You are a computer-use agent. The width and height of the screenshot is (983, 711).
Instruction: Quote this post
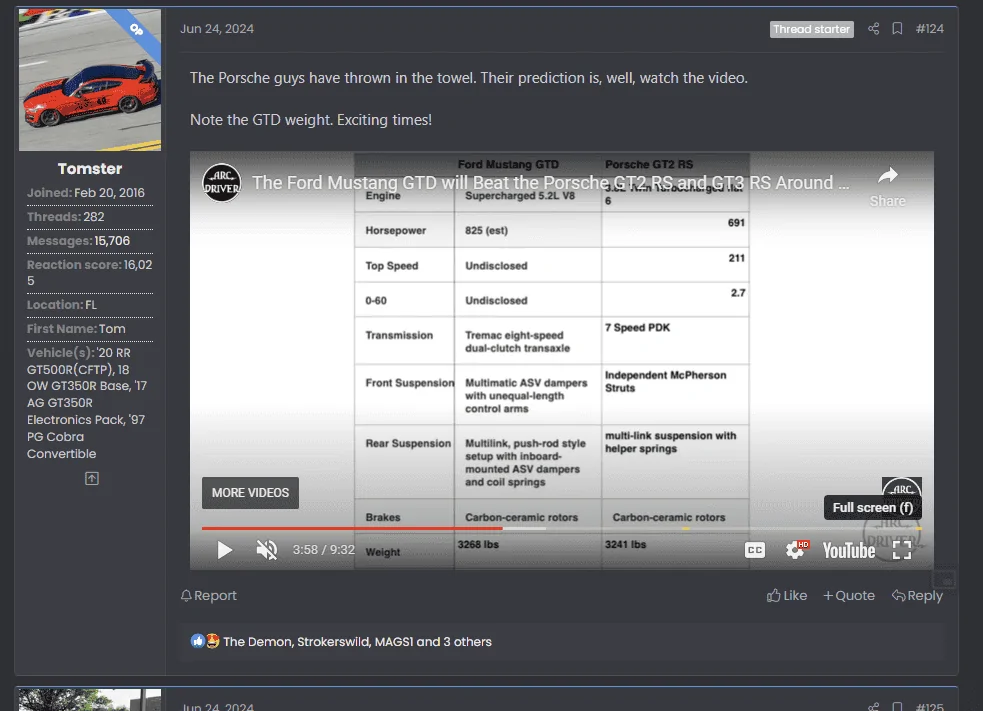849,596
